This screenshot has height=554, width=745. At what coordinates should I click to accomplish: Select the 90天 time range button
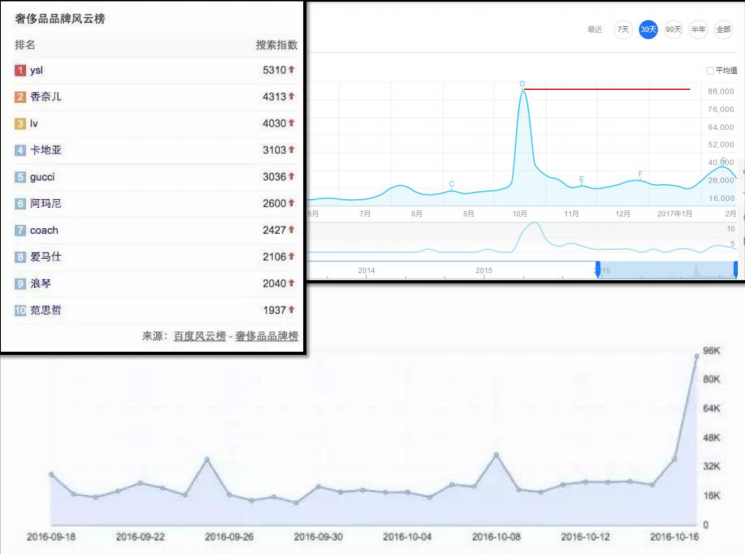(x=673, y=29)
